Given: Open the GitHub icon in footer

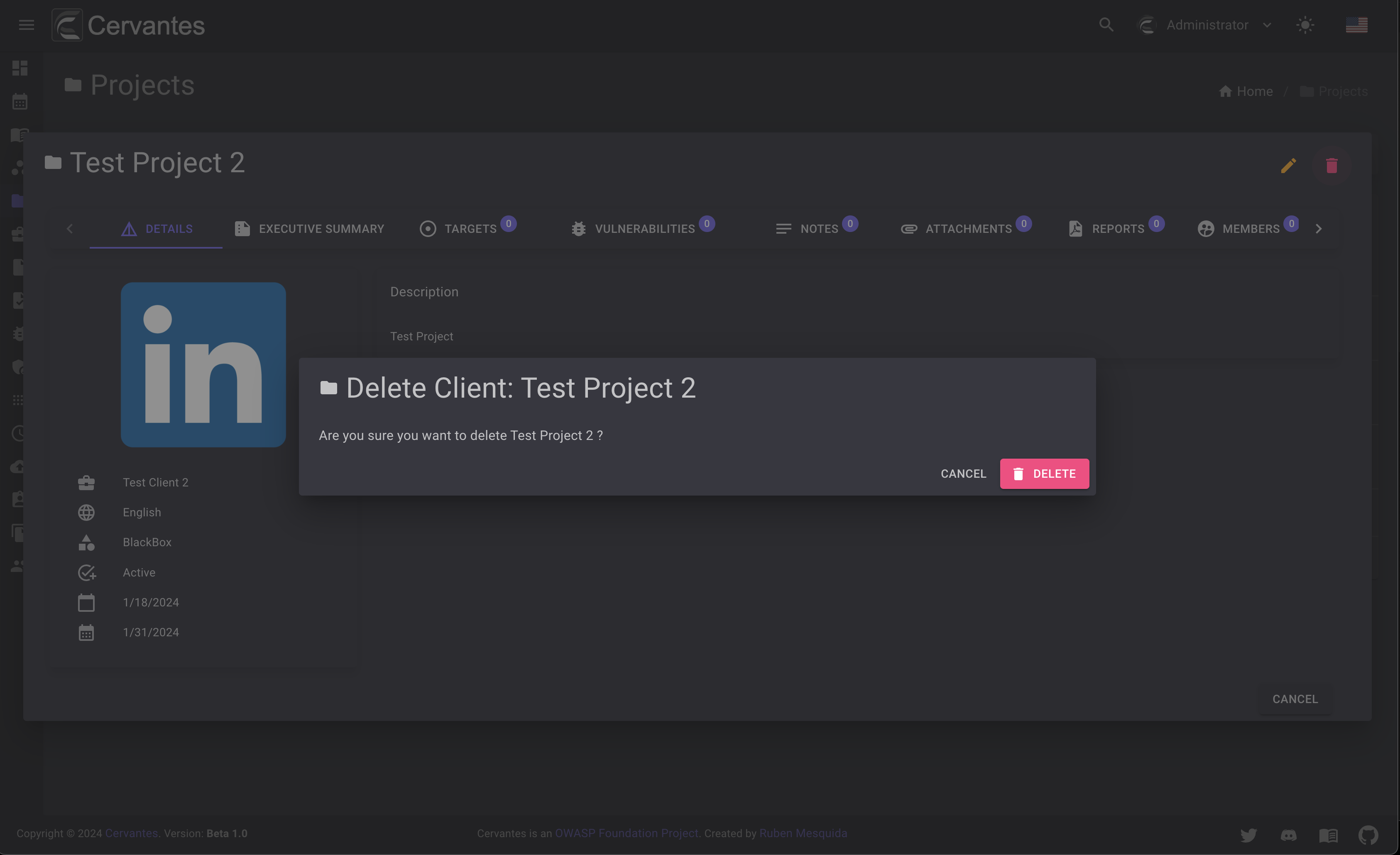Looking at the screenshot, I should [x=1368, y=835].
